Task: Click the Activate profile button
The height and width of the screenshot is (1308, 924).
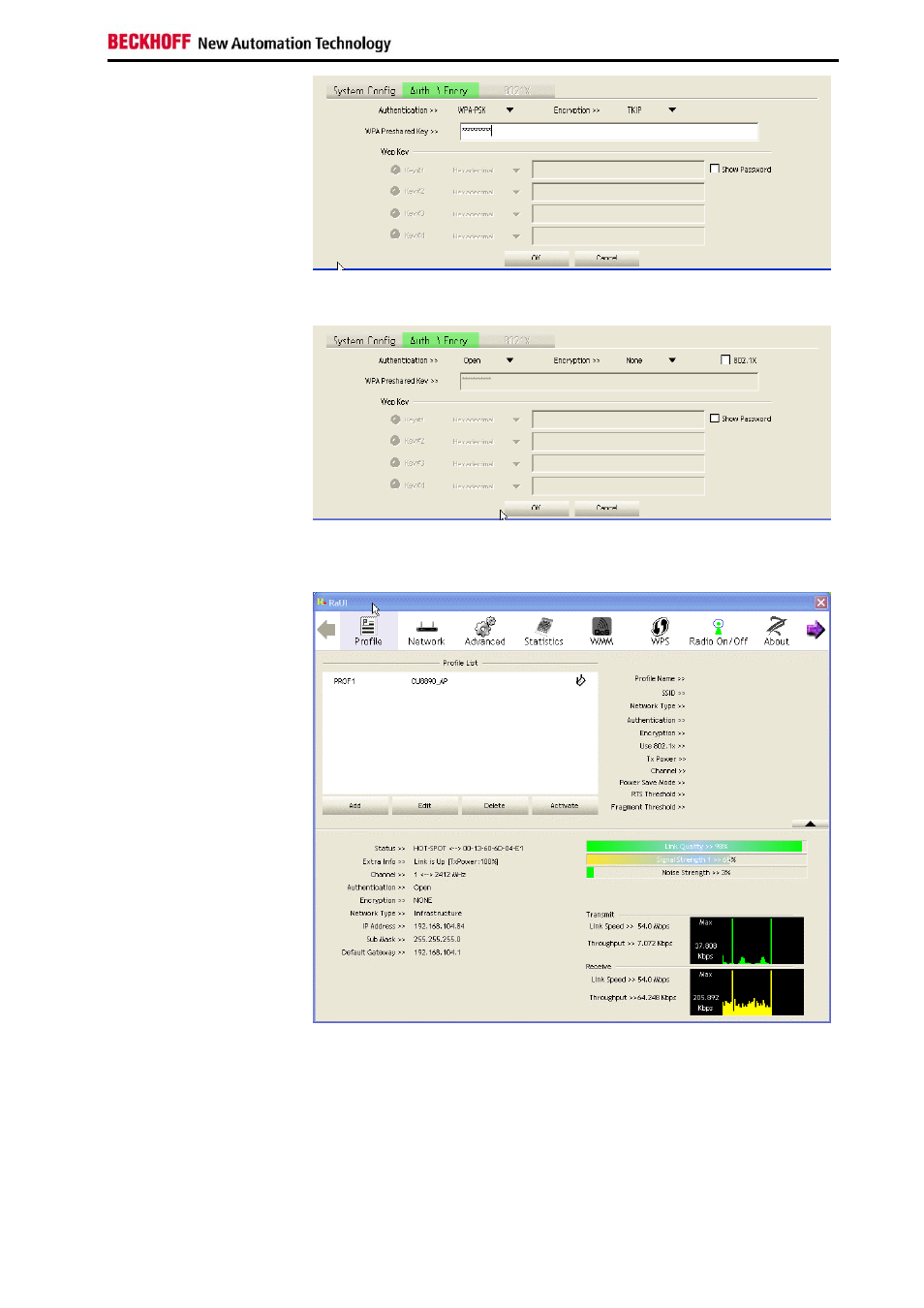Action: click(x=564, y=805)
